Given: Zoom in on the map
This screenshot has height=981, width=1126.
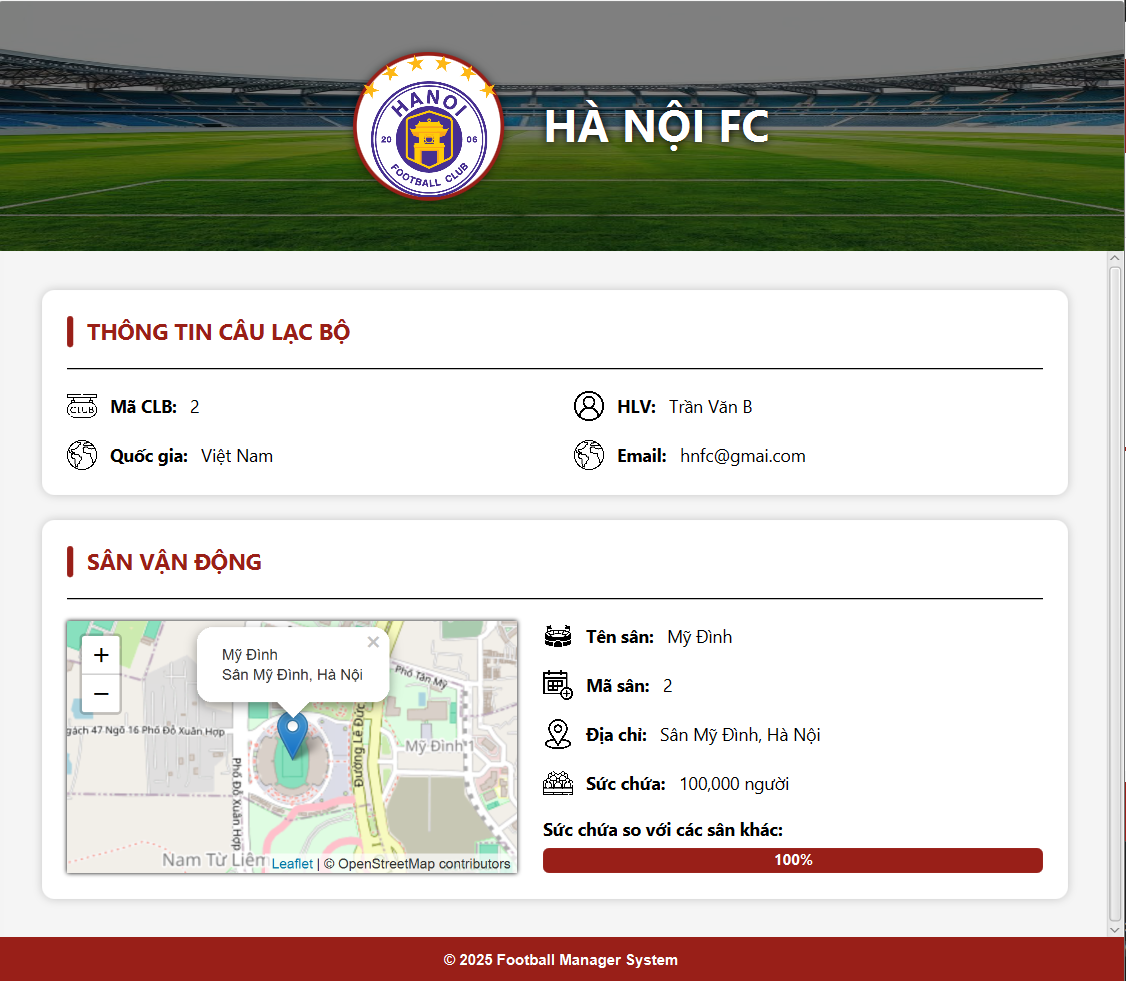Looking at the screenshot, I should 101,656.
